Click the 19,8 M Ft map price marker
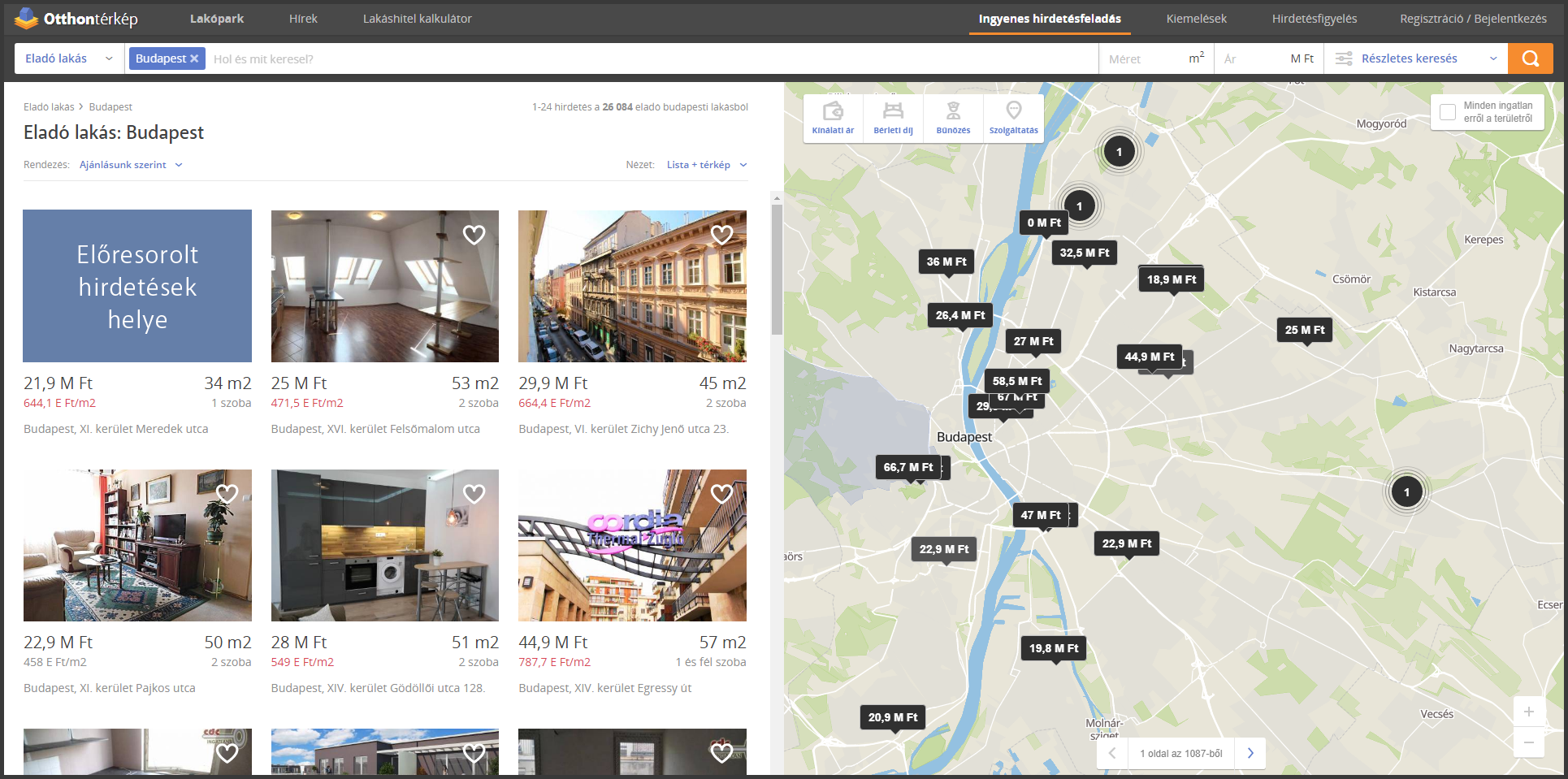 tap(1054, 648)
